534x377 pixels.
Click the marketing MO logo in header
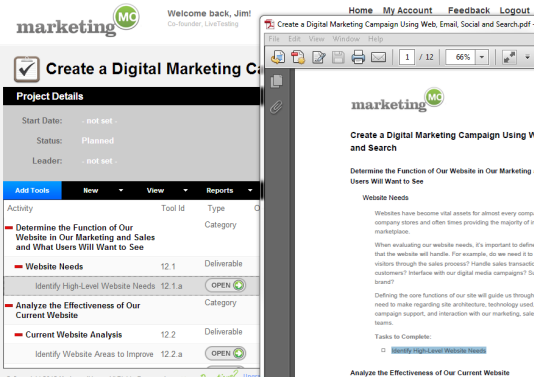78,20
